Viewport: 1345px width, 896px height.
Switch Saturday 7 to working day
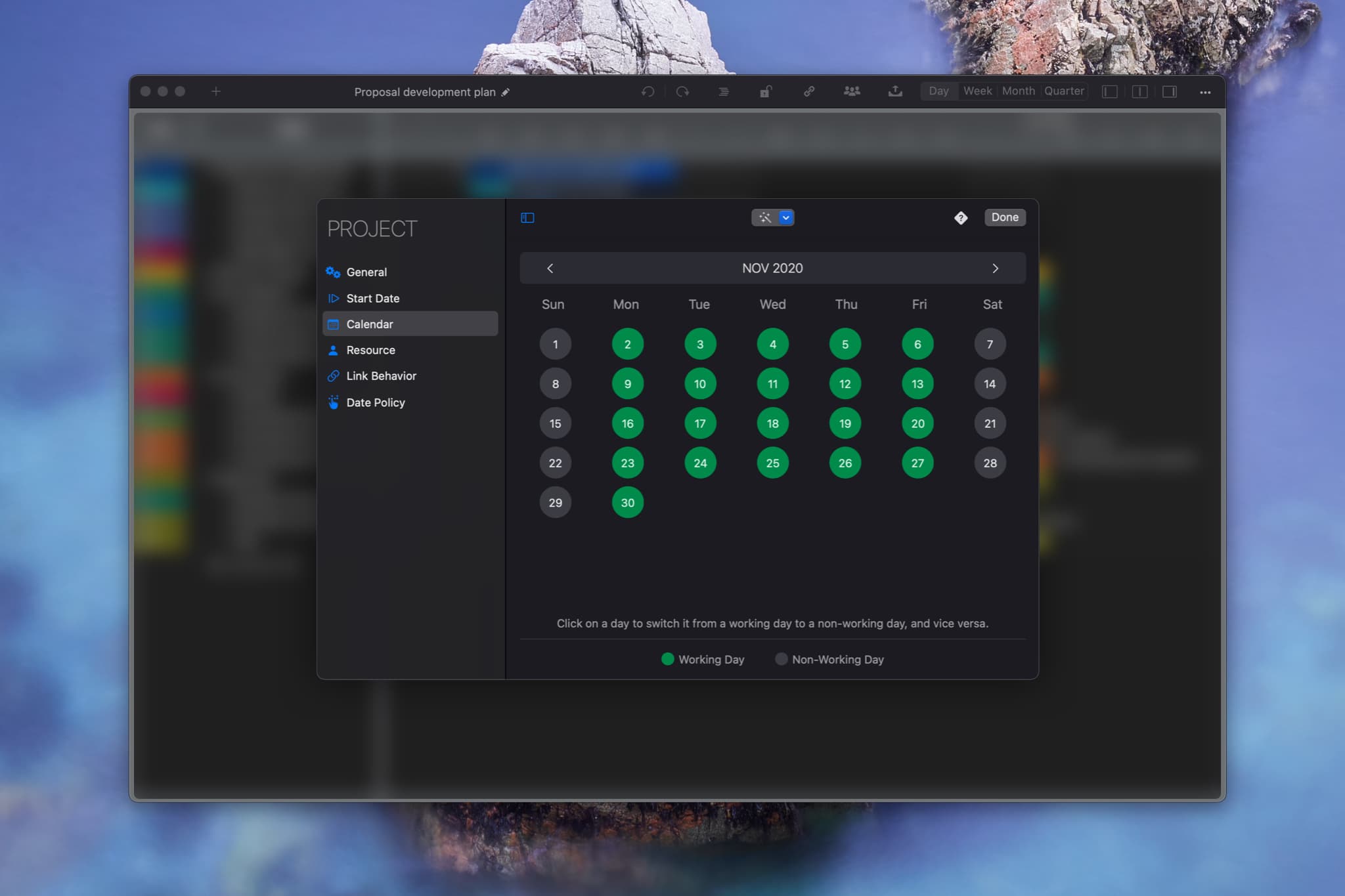pyautogui.click(x=990, y=344)
